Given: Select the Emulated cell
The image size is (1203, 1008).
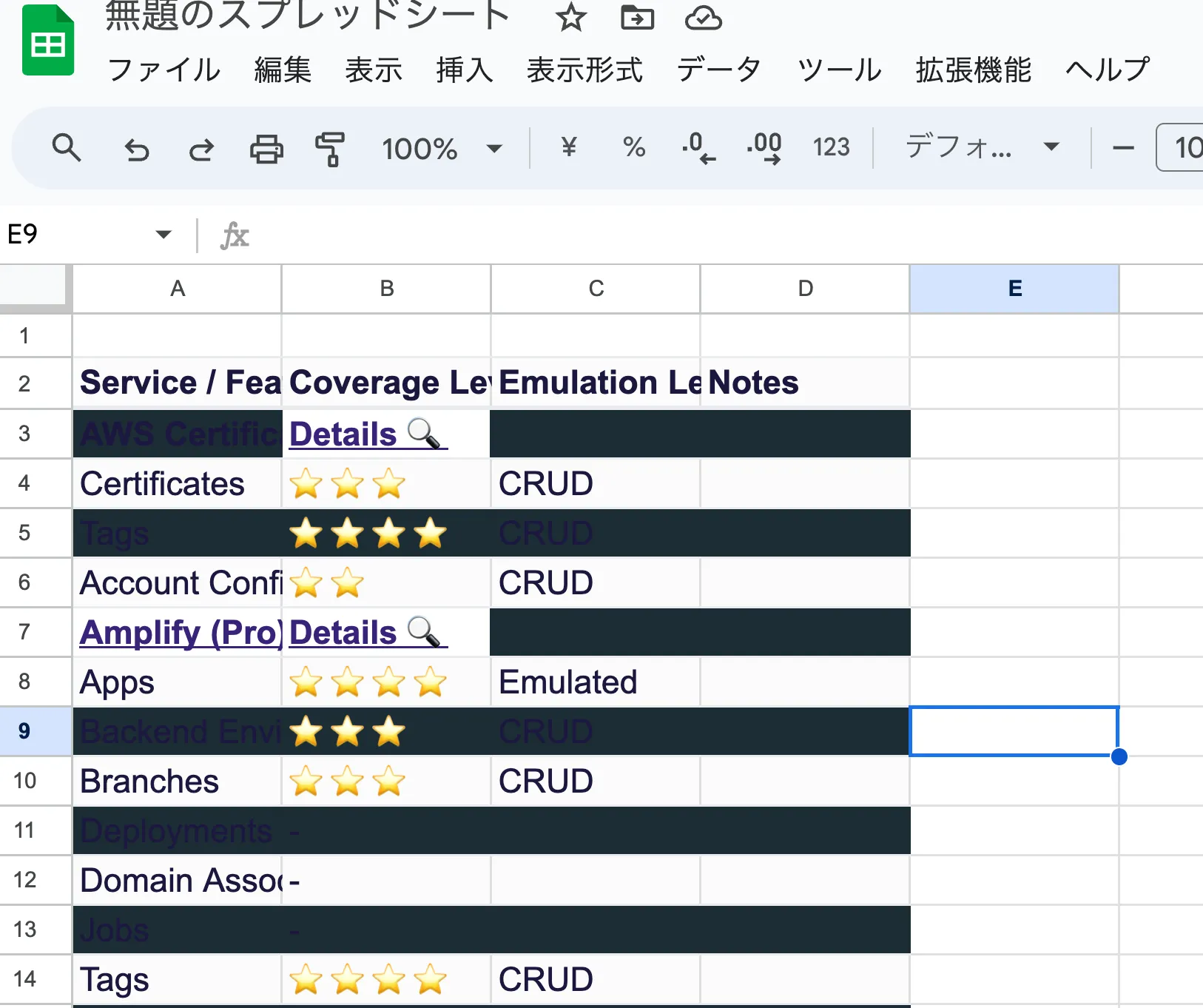Looking at the screenshot, I should pyautogui.click(x=596, y=682).
